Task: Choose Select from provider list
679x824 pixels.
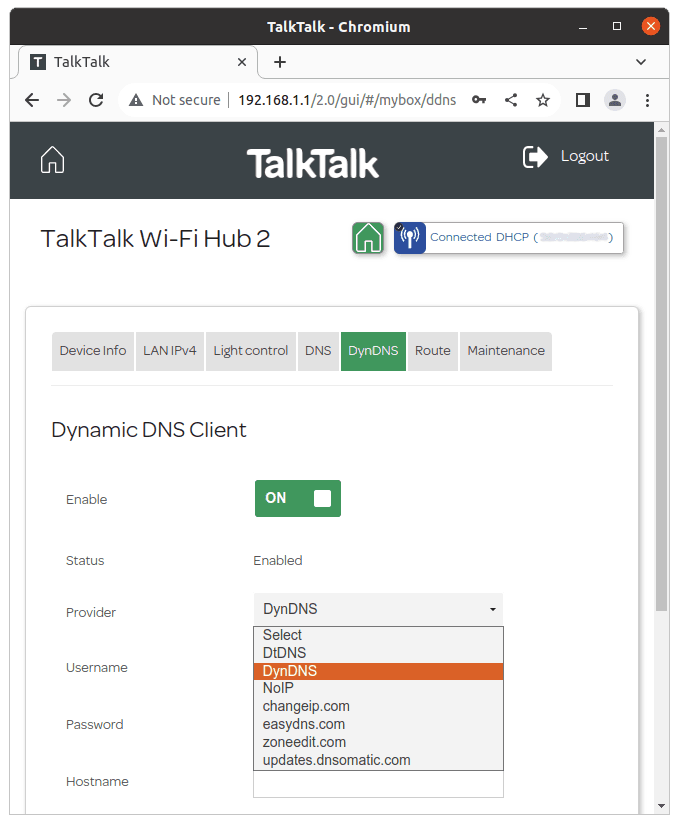Action: tap(378, 635)
